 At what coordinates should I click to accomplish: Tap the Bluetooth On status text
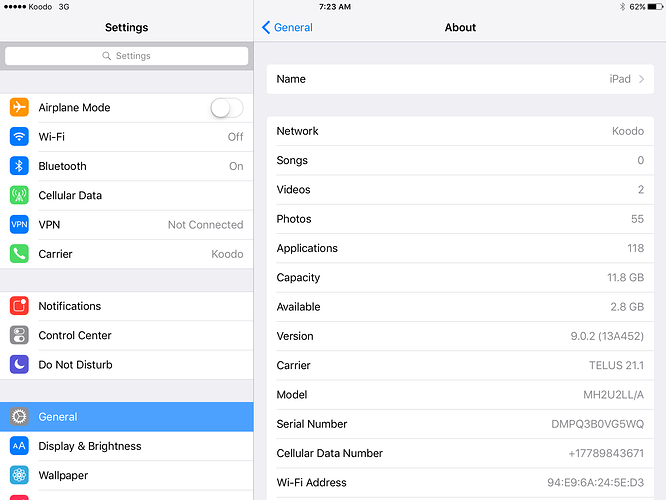(x=236, y=166)
